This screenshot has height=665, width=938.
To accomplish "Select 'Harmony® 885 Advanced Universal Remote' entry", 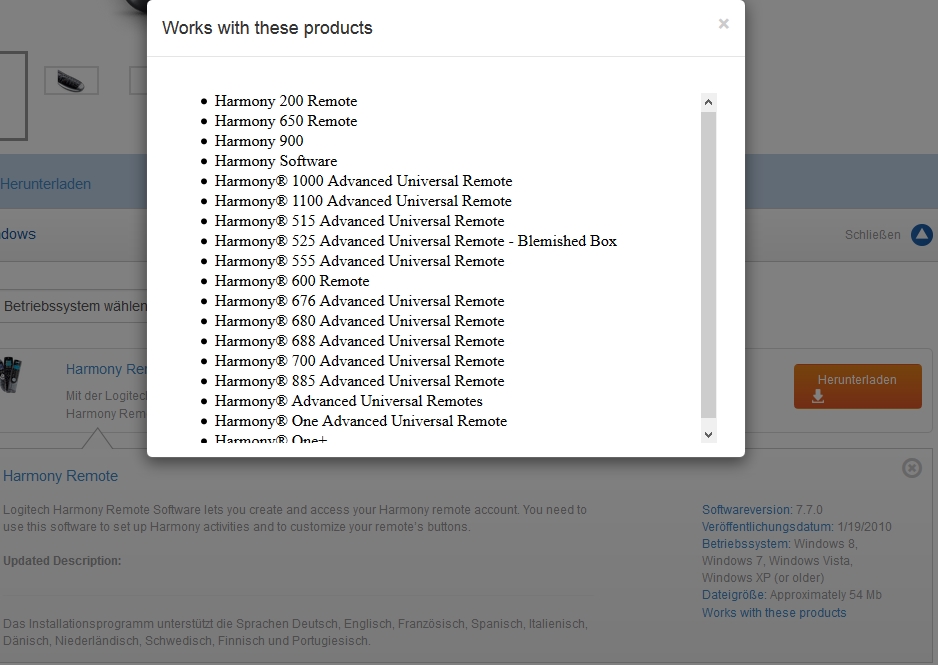I will 360,381.
